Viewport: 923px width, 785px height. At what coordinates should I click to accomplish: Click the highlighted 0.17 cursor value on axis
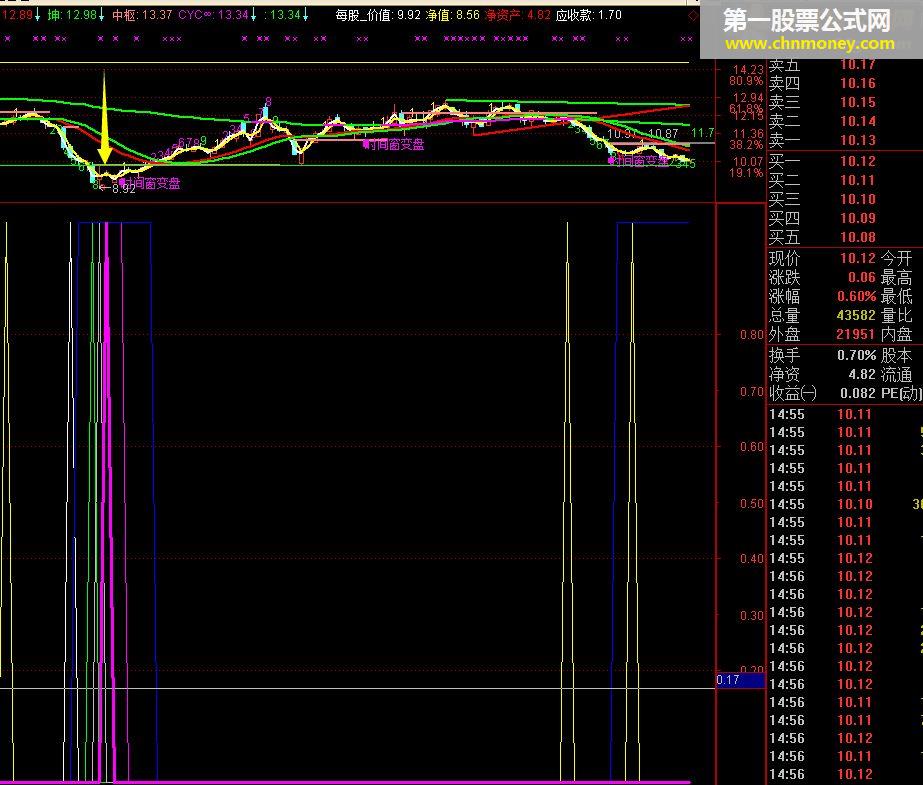click(741, 680)
